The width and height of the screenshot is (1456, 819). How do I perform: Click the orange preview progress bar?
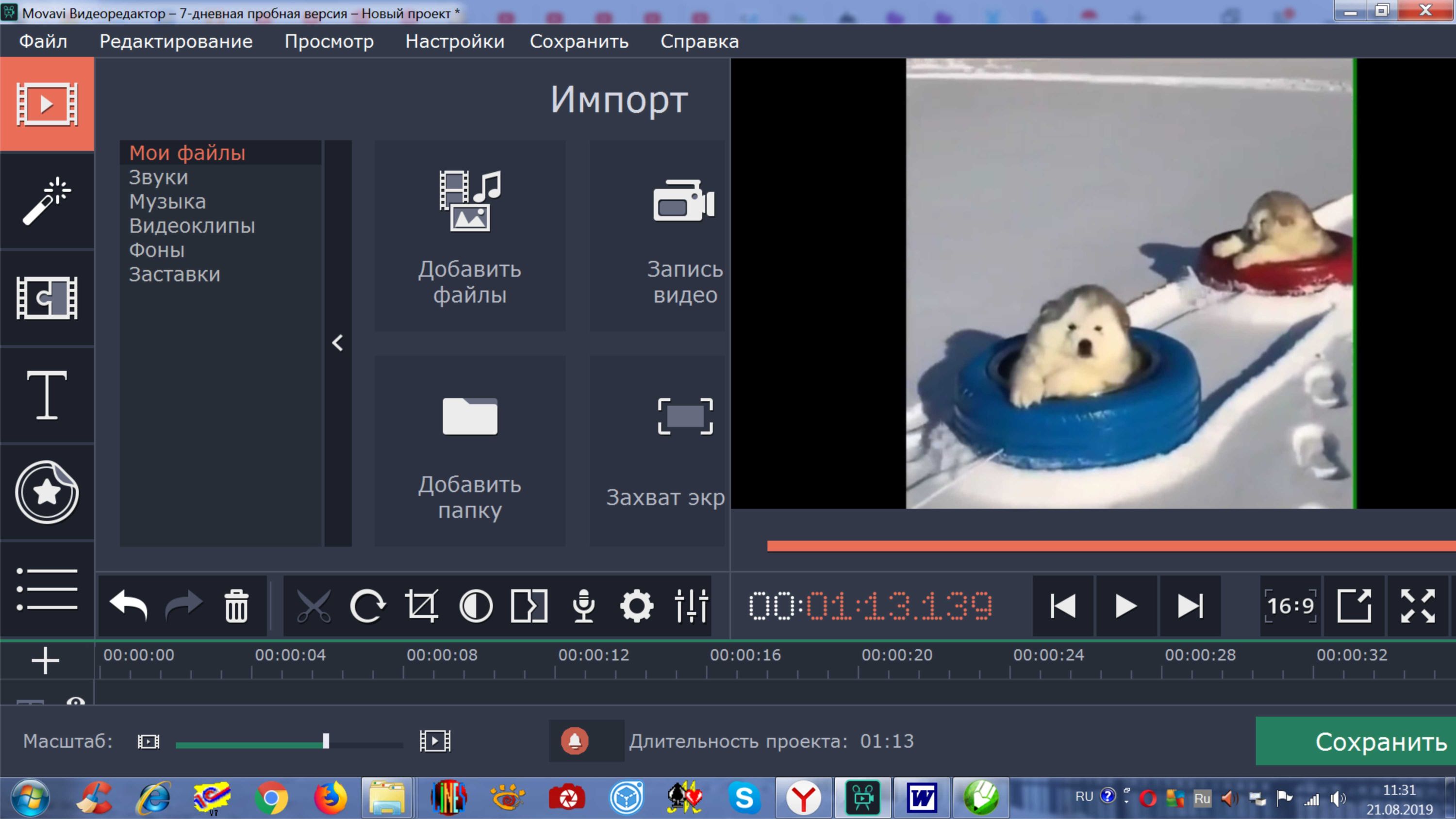[x=1111, y=546]
